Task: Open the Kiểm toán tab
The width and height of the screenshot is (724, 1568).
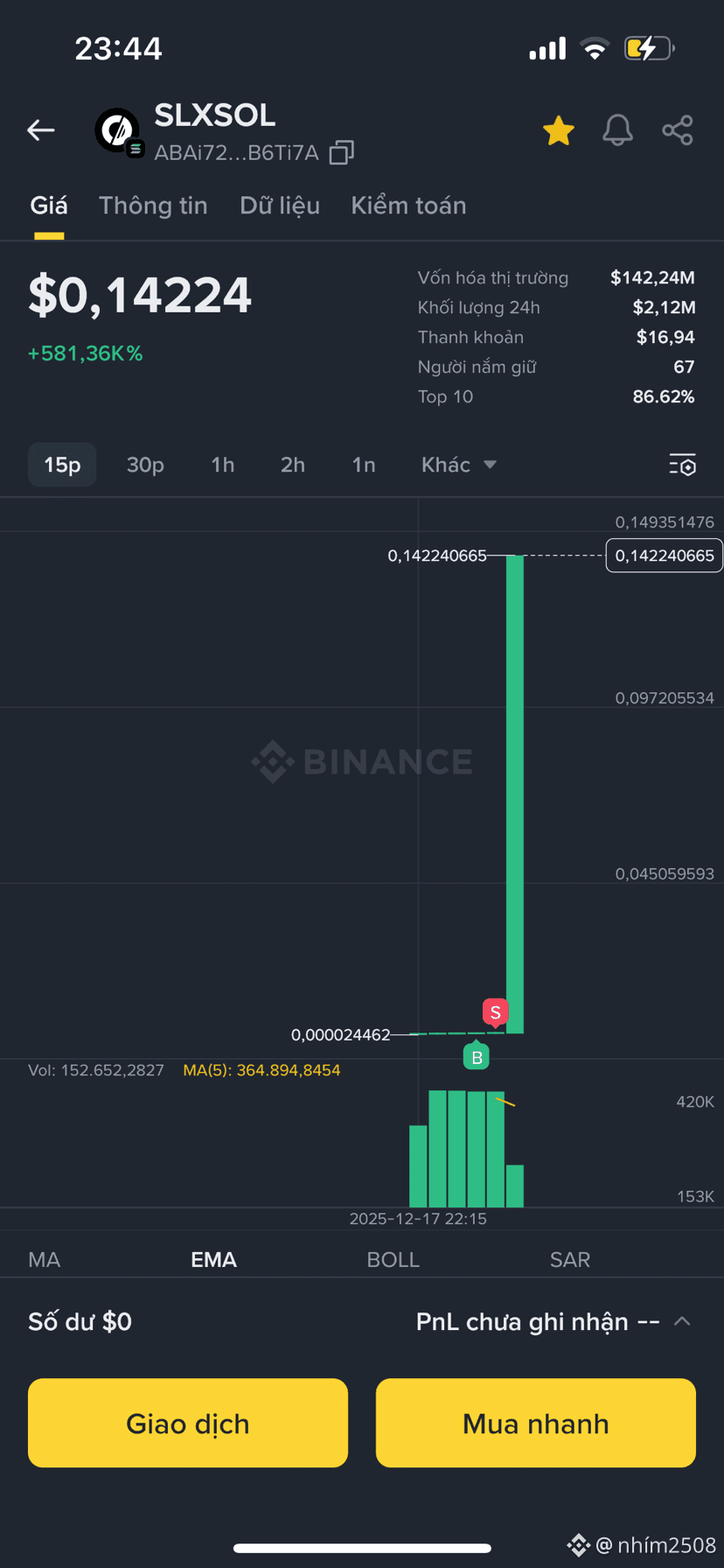Action: (x=408, y=206)
